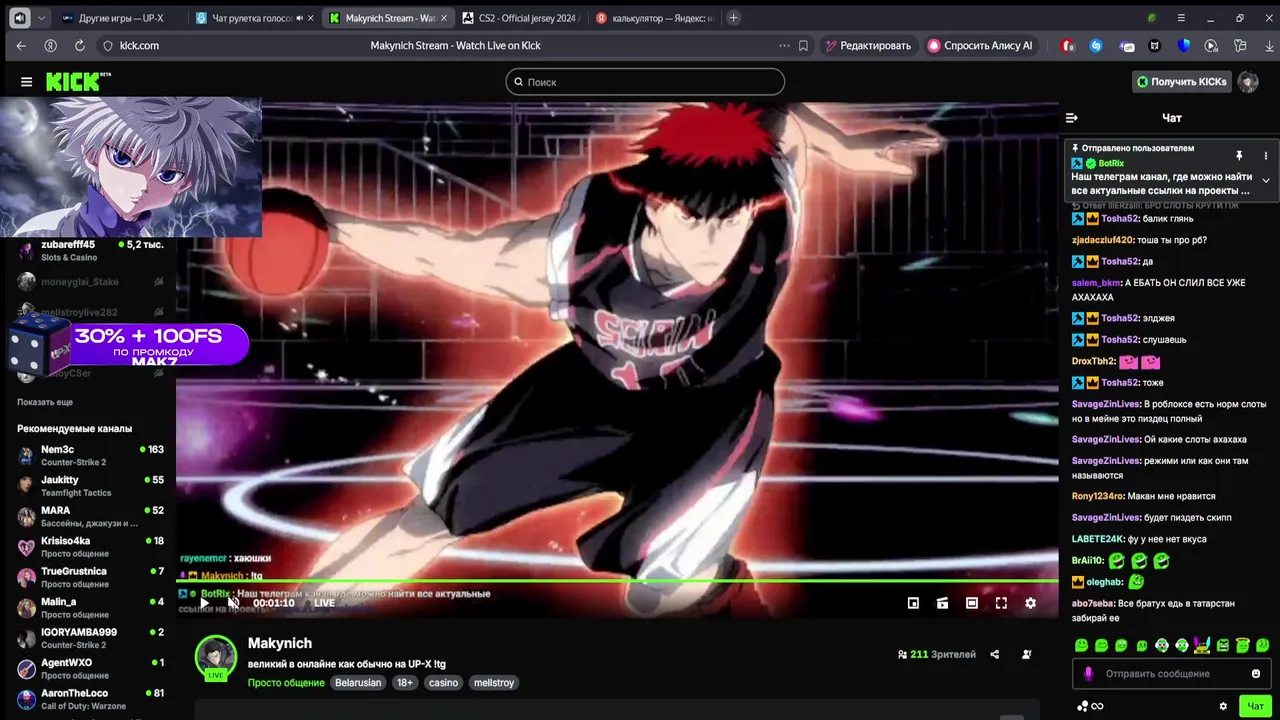Show more followed channels via Показать еще
This screenshot has width=1280, height=720.
point(45,402)
